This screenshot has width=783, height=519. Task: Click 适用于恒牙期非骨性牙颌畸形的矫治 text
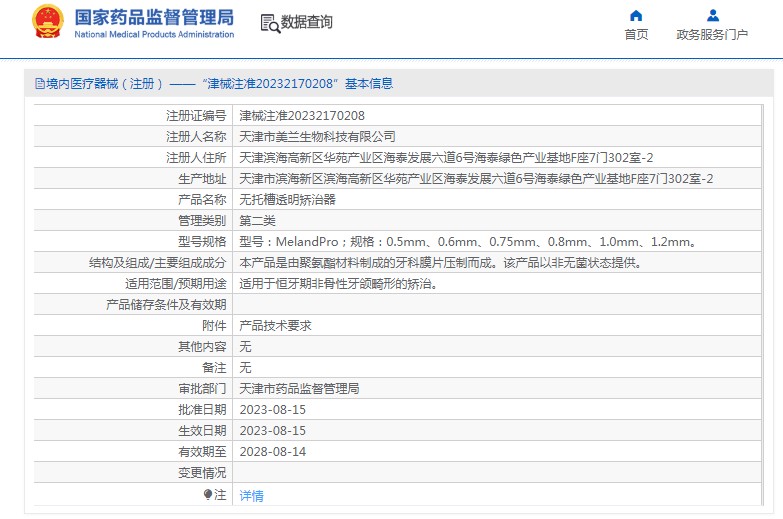click(339, 284)
